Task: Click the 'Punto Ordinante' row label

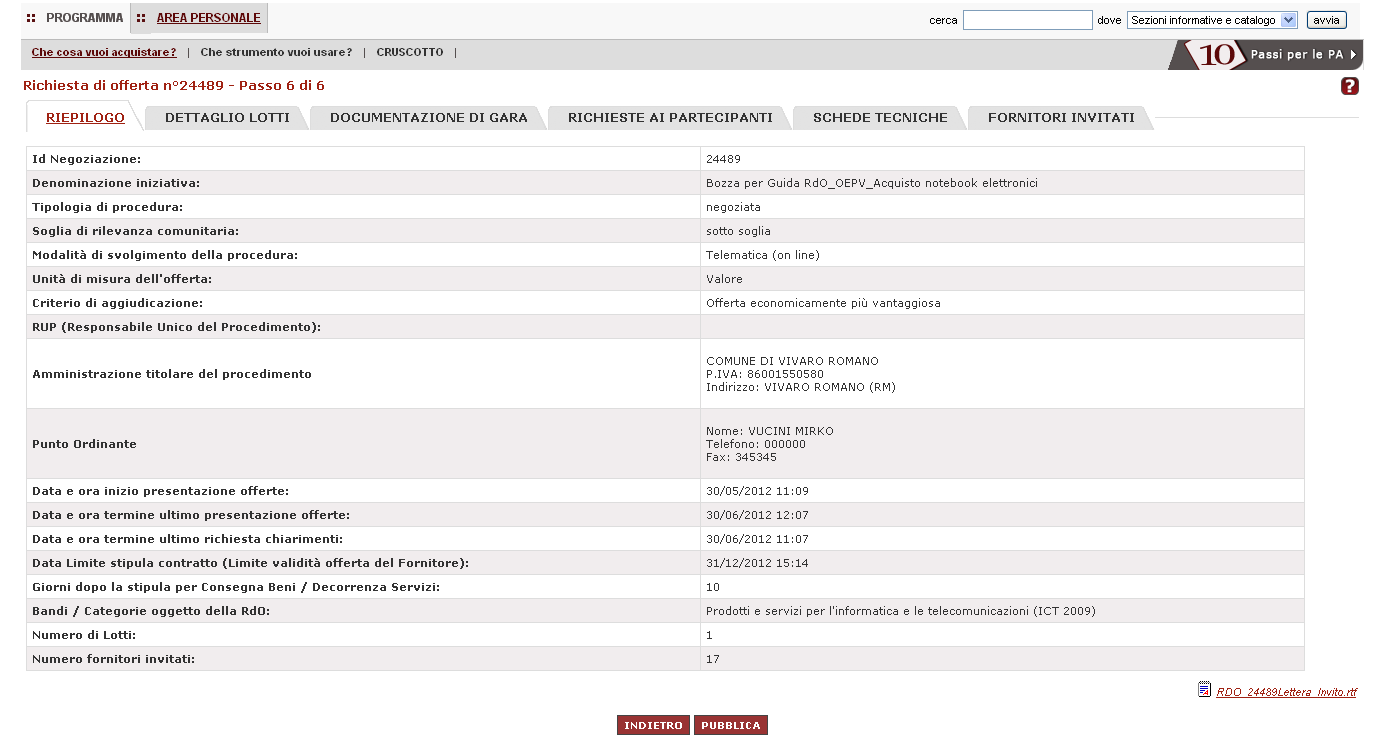Action: (84, 444)
